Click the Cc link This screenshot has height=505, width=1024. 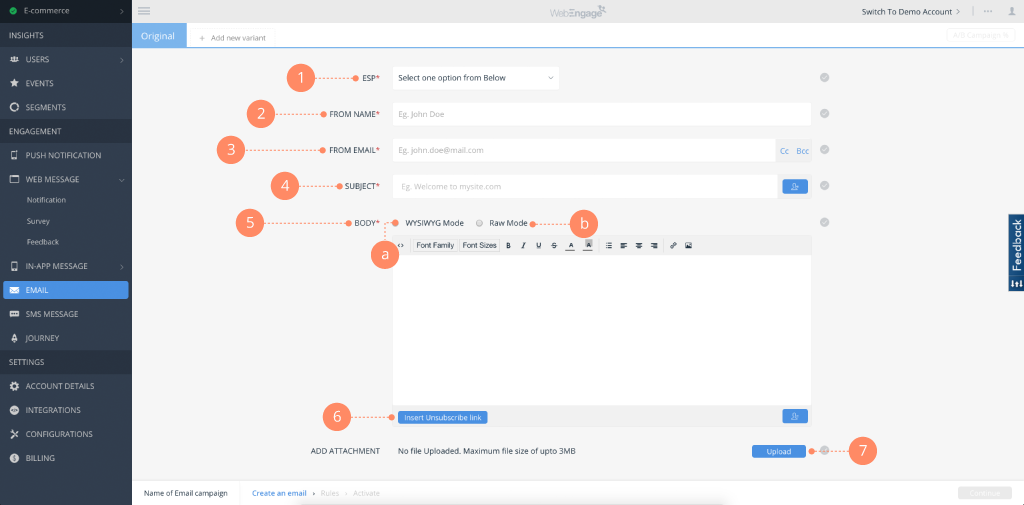click(784, 151)
